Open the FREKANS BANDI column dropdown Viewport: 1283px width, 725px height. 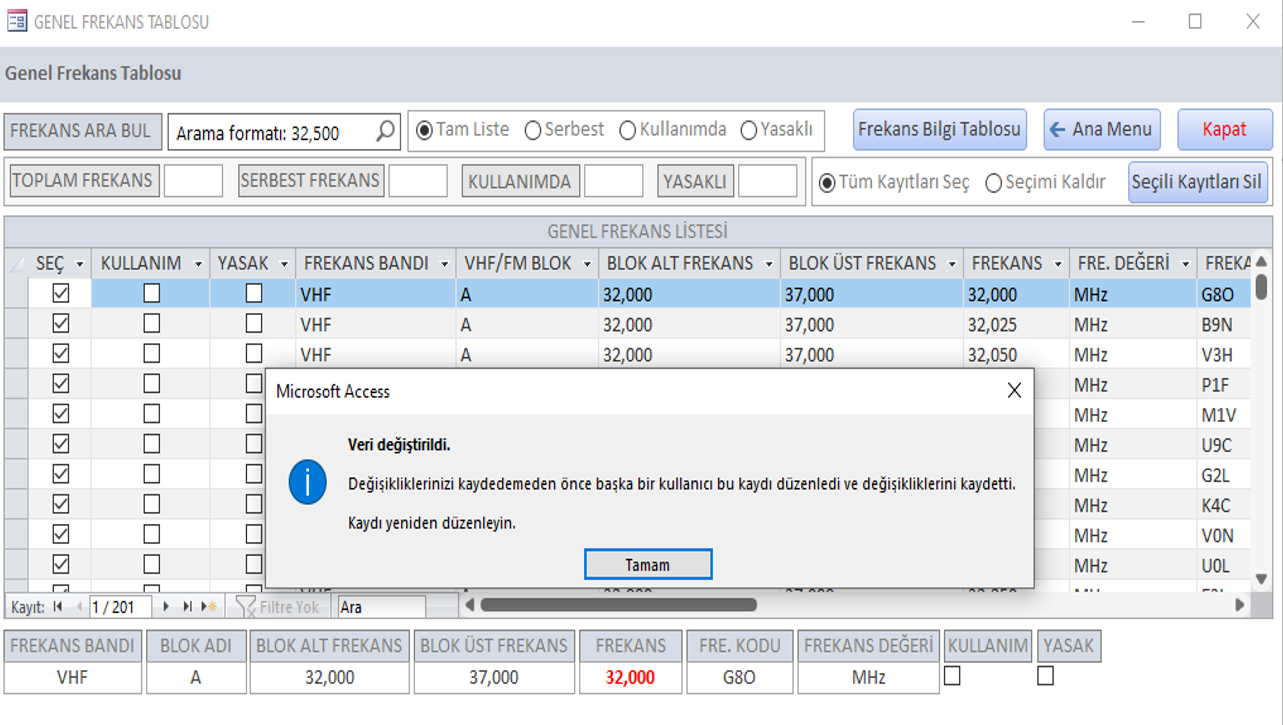pyautogui.click(x=444, y=264)
